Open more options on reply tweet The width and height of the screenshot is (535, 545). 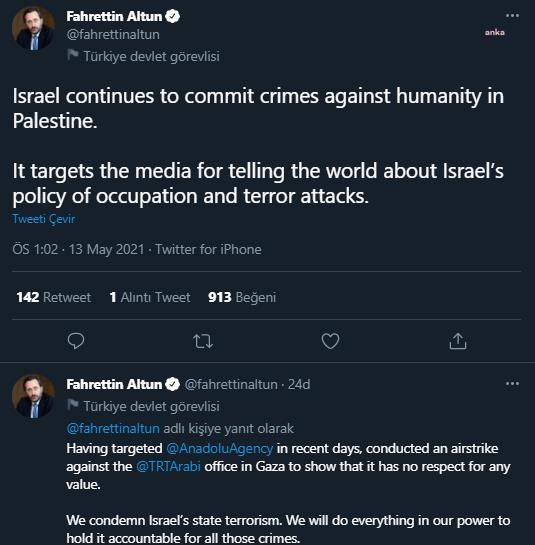(512, 384)
